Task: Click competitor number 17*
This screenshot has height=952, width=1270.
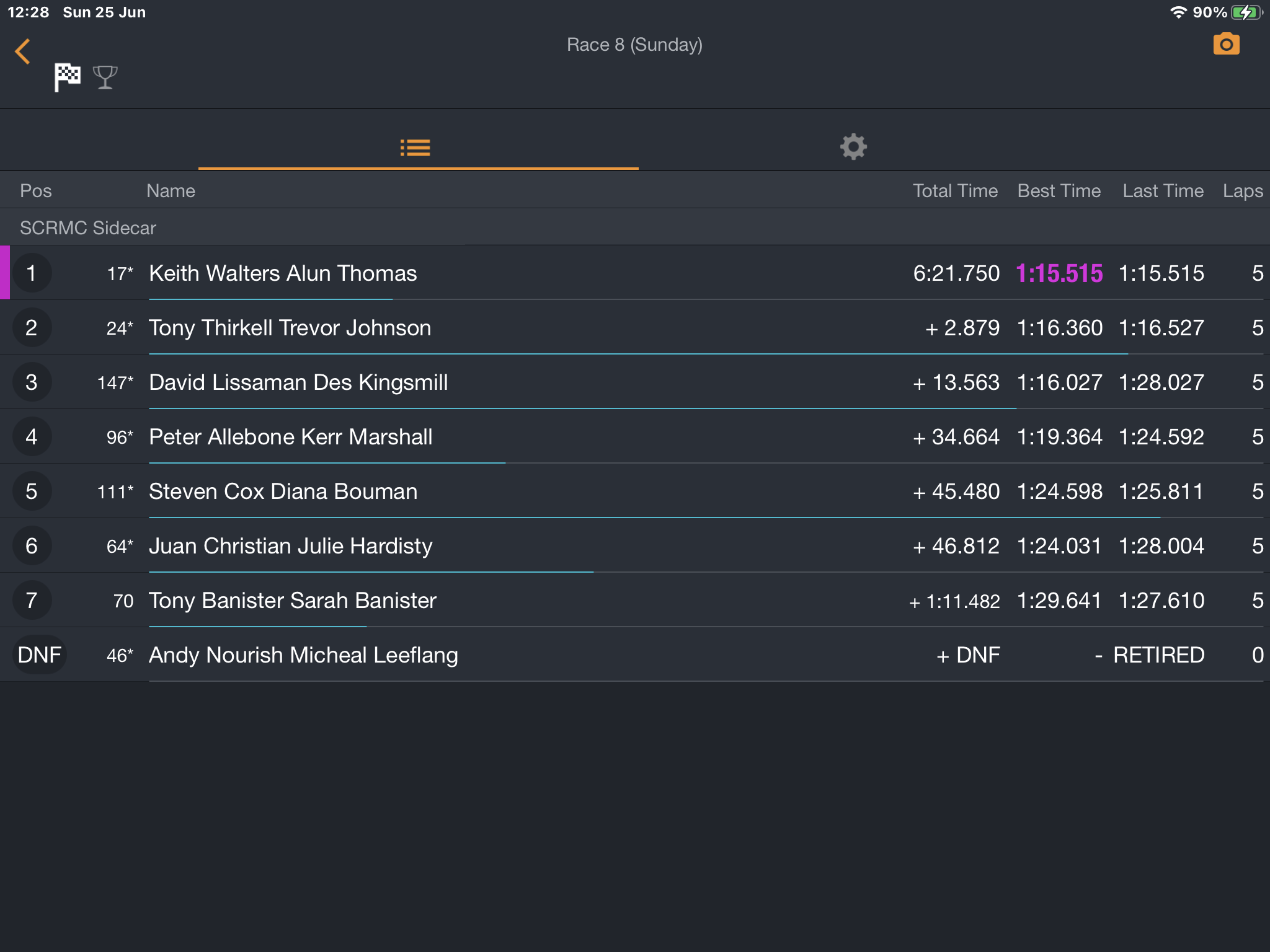Action: pyautogui.click(x=120, y=273)
